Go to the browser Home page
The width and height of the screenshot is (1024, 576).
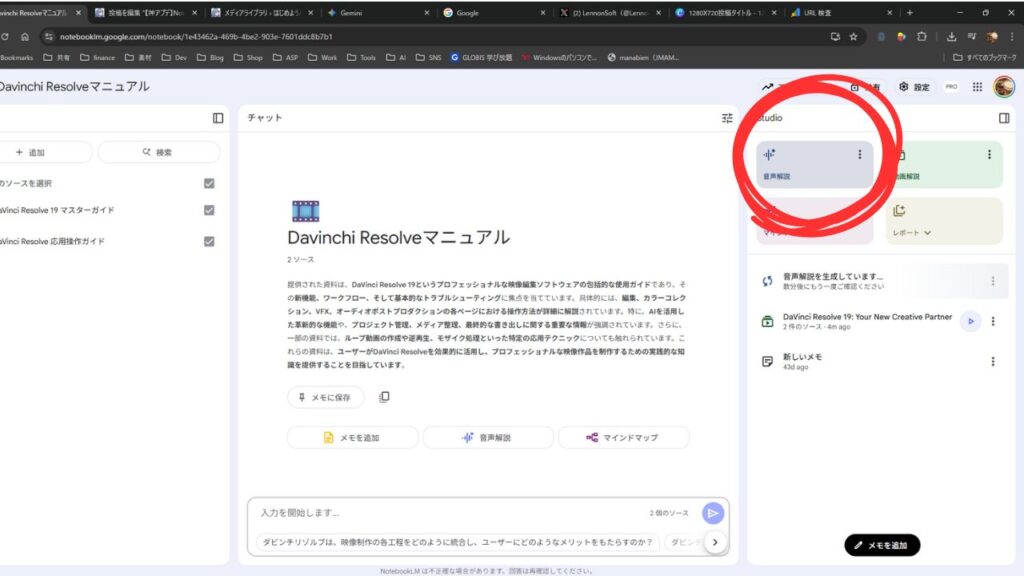point(25,37)
